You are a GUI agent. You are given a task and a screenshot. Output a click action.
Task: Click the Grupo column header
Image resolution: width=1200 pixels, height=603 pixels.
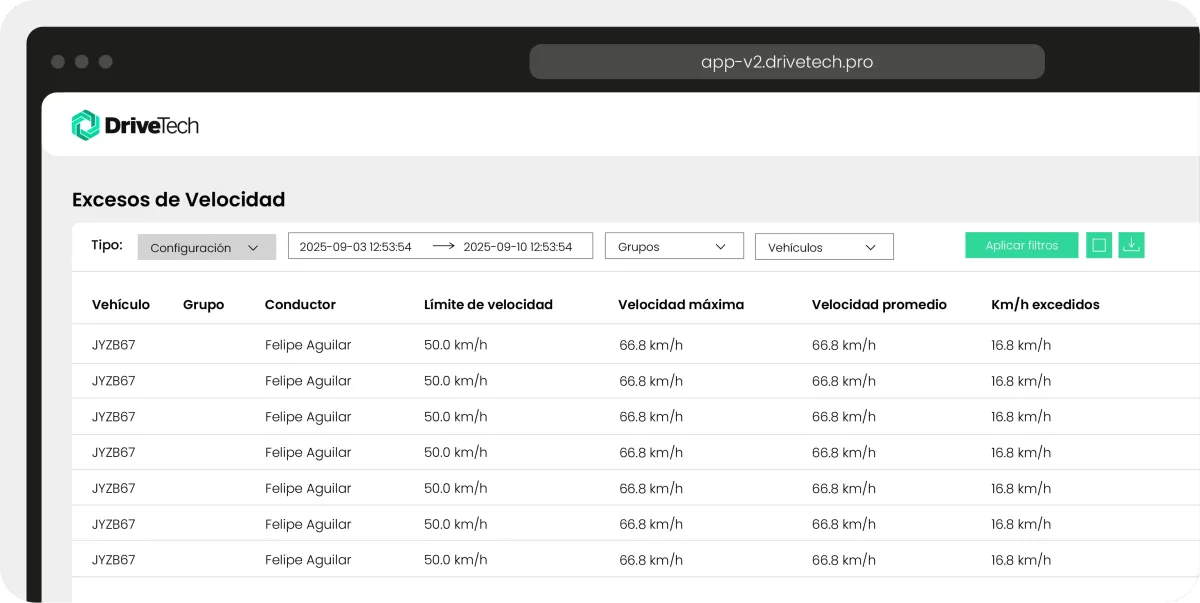tap(204, 305)
